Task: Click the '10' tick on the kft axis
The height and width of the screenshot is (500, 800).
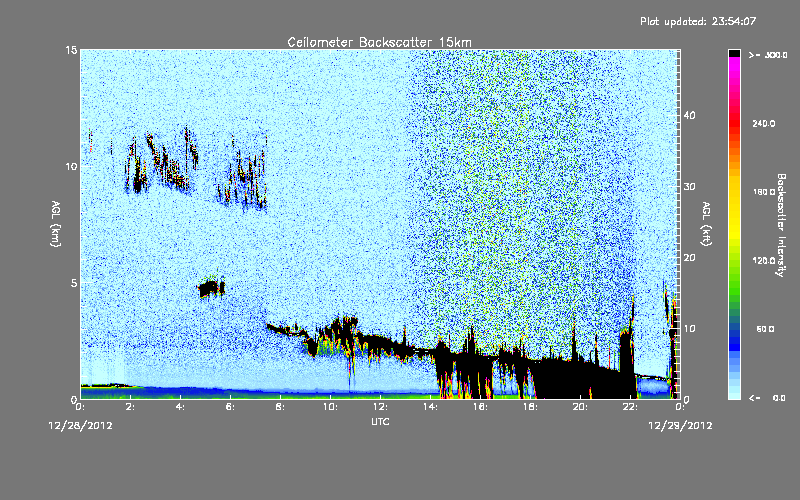Action: (689, 329)
